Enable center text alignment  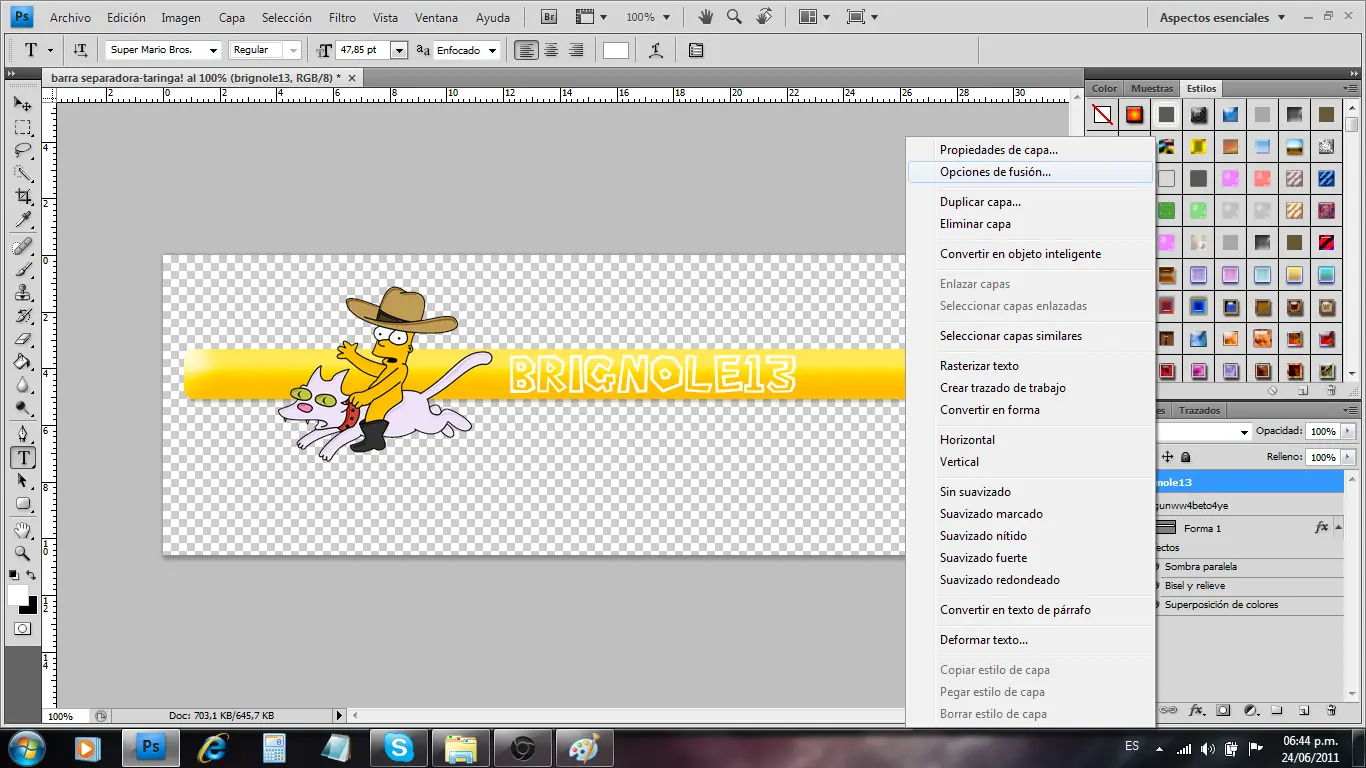pyautogui.click(x=551, y=50)
